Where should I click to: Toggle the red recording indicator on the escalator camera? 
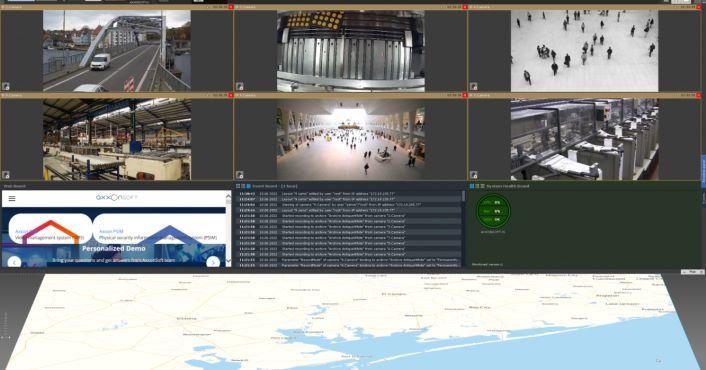[x=465, y=7]
